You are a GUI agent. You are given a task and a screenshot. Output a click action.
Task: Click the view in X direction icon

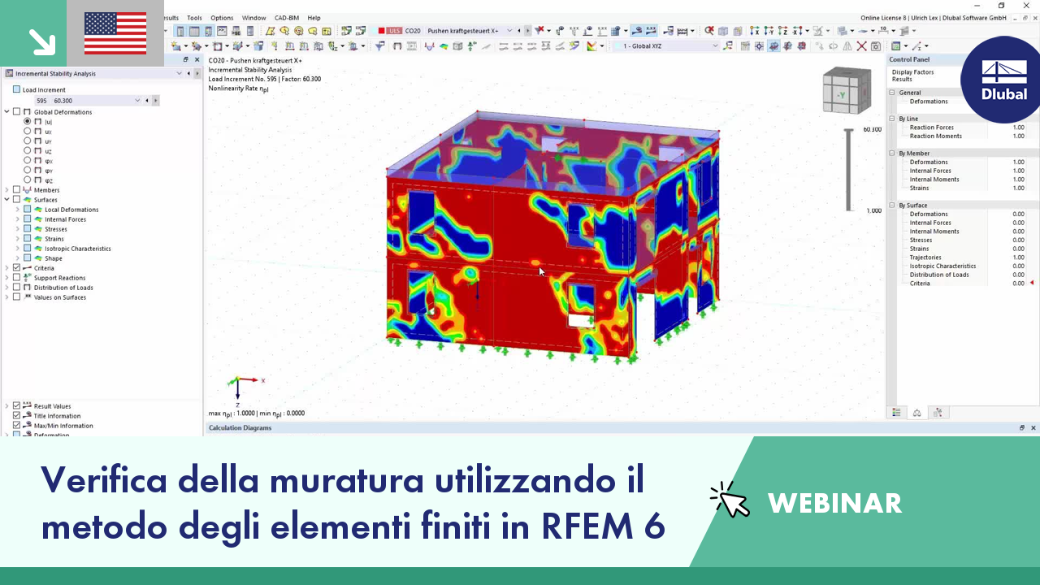[x=754, y=31]
